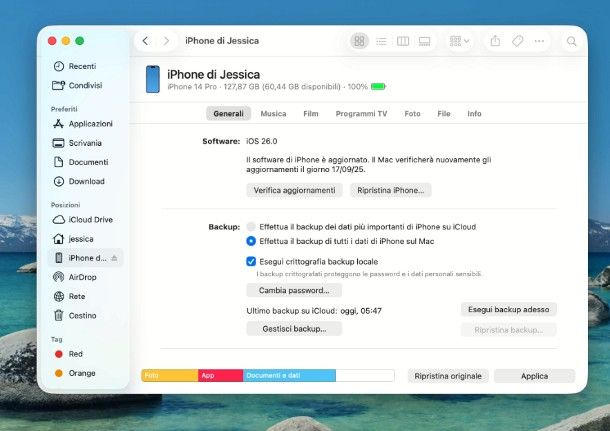The height and width of the screenshot is (431, 610).
Task: Click the App storage bar segment
Action: 221,375
